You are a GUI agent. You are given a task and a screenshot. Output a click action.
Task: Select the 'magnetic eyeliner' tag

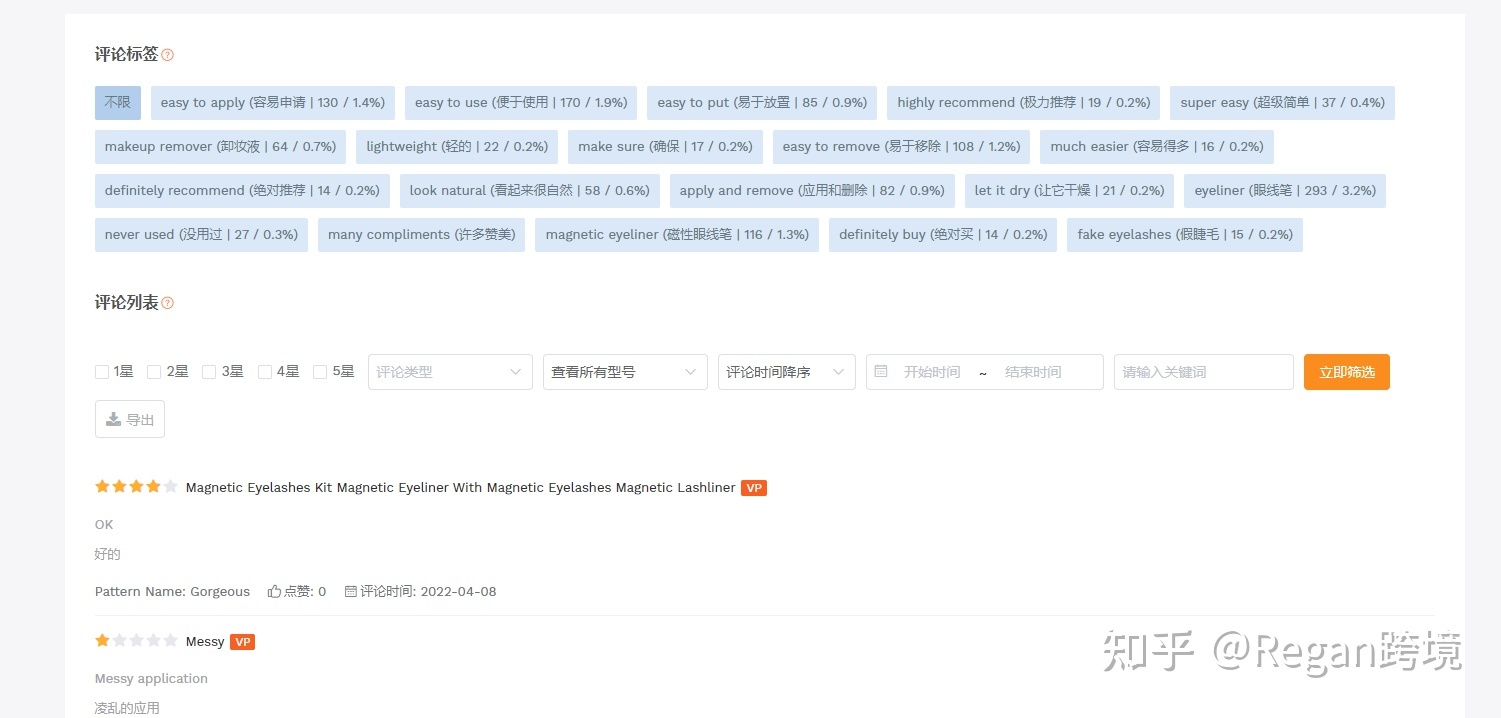click(677, 235)
